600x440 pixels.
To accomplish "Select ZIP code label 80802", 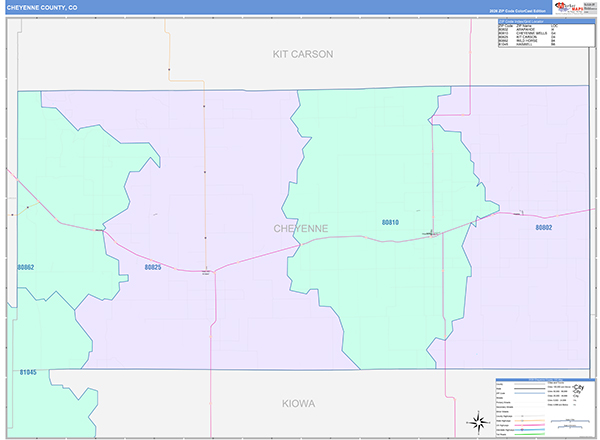I will 543,227.
